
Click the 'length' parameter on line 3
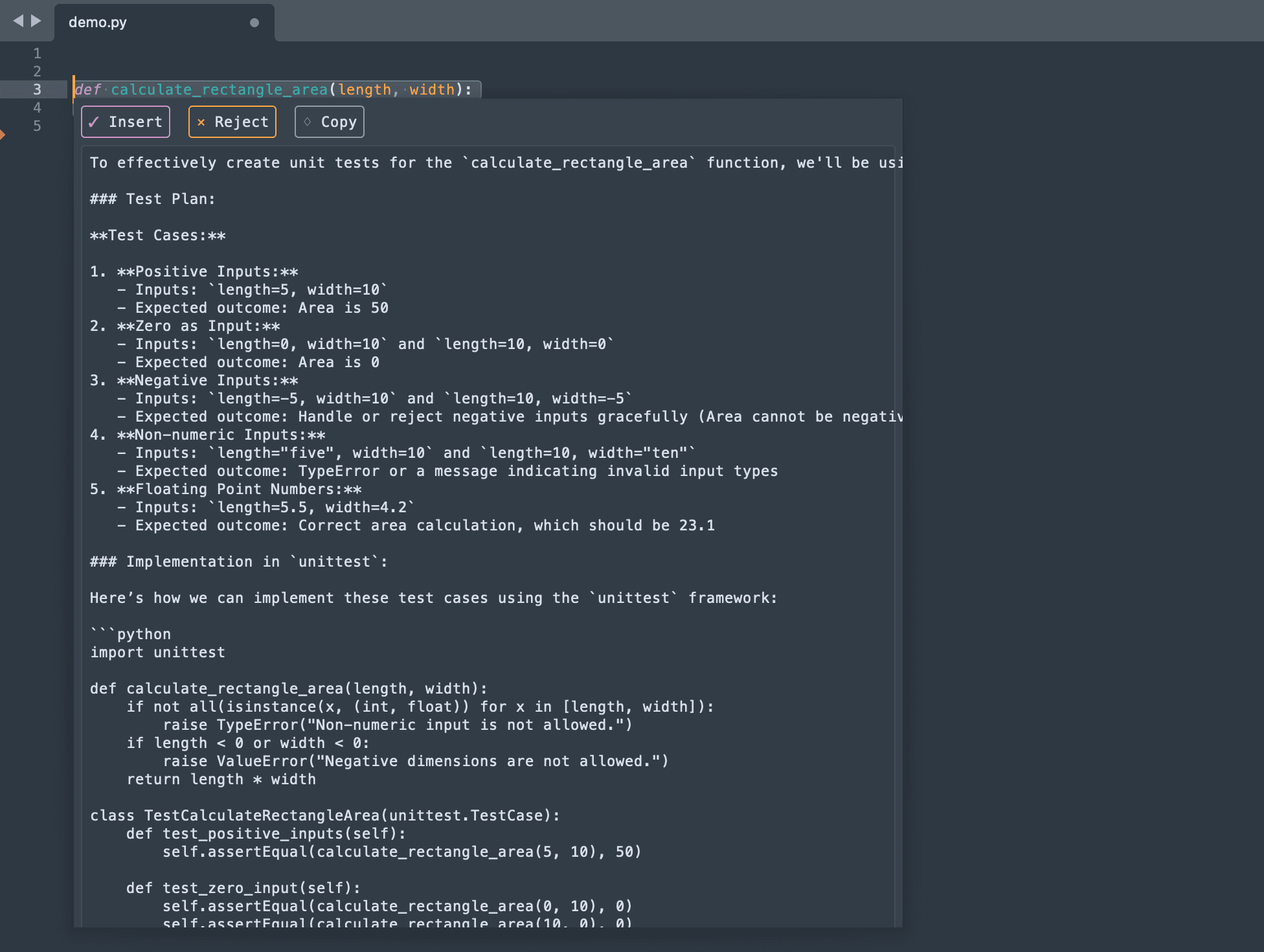(365, 89)
